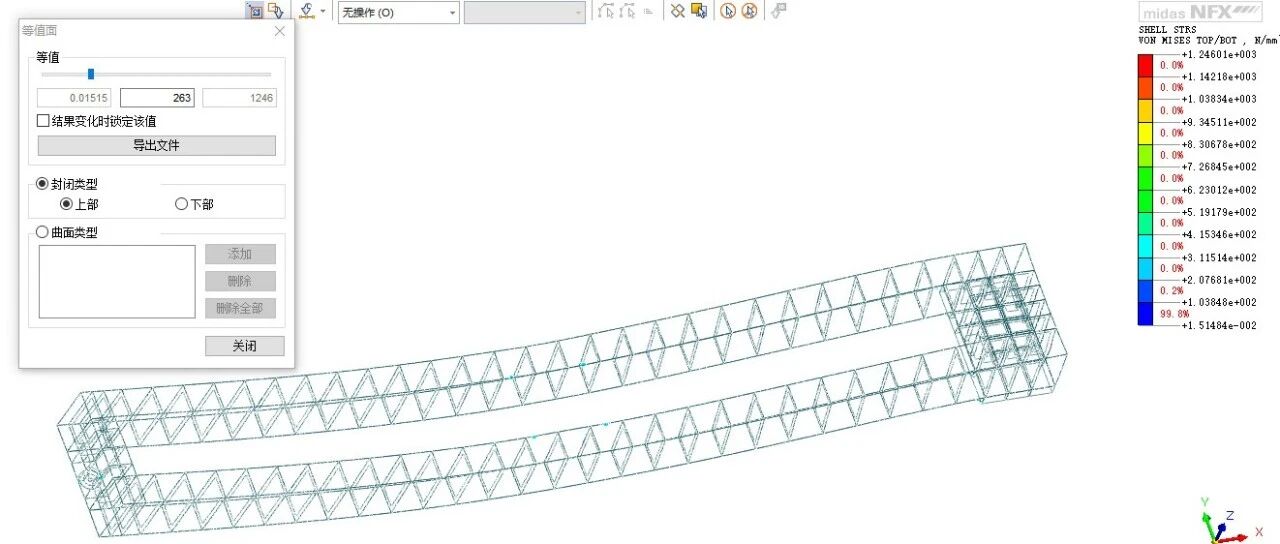Click legend value +1.24601e+003
The height and width of the screenshot is (544, 1280).
click(1219, 55)
